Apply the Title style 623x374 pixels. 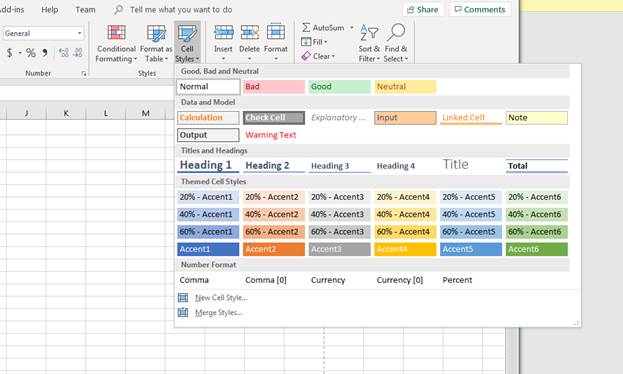471,165
